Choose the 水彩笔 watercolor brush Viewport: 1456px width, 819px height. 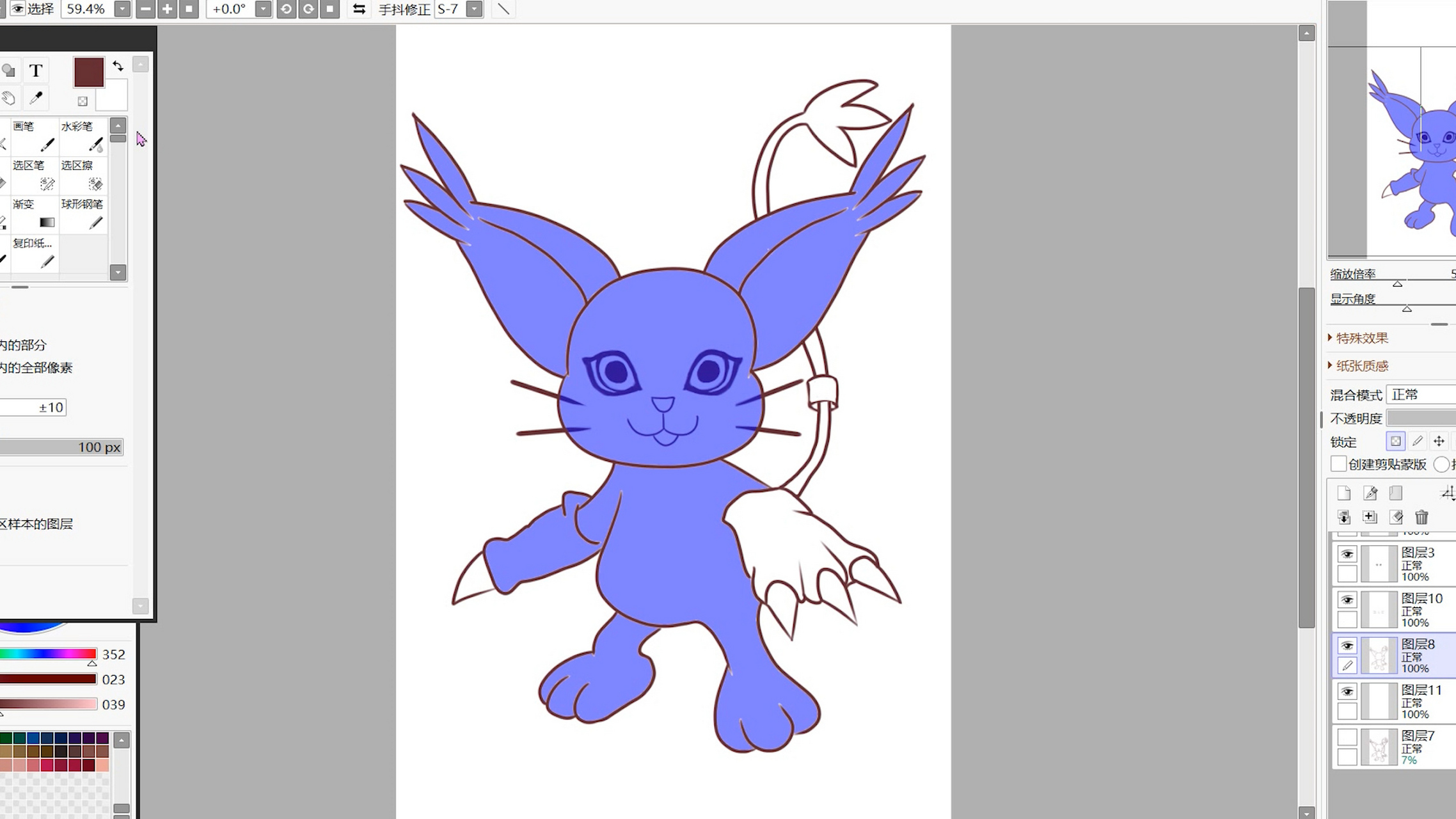pyautogui.click(x=83, y=136)
